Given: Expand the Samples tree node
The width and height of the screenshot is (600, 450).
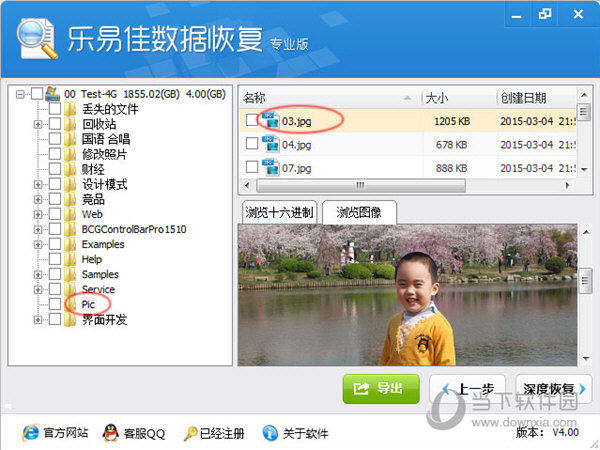Looking at the screenshot, I should pos(38,274).
